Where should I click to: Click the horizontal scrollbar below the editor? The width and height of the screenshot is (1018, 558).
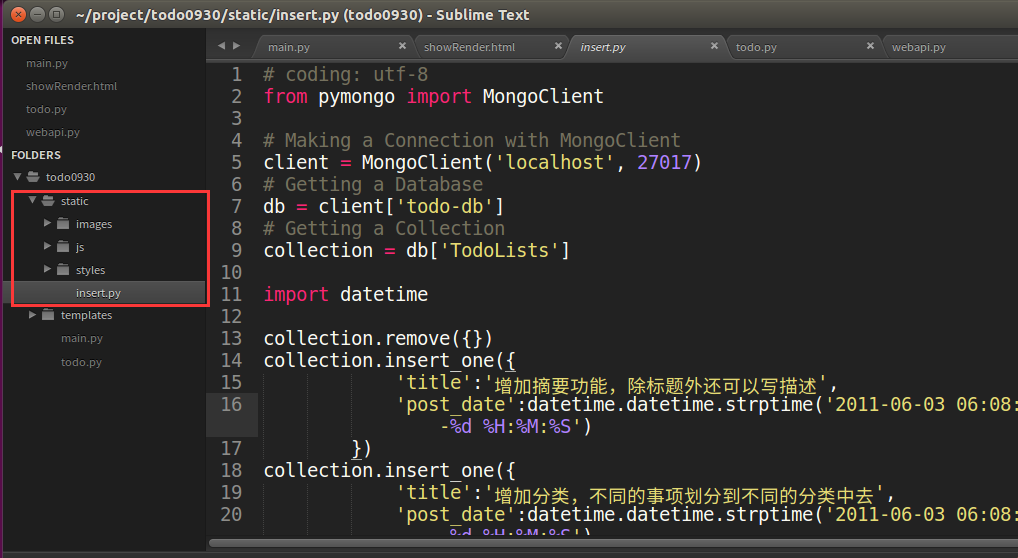pyautogui.click(x=600, y=543)
